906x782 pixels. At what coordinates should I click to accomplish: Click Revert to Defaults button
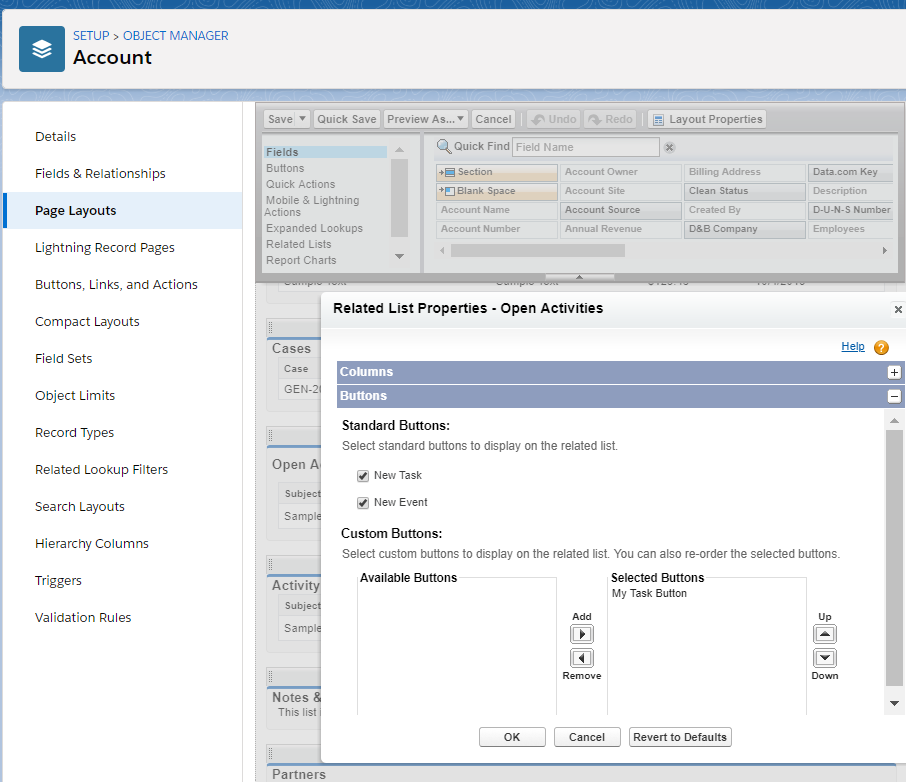[679, 737]
